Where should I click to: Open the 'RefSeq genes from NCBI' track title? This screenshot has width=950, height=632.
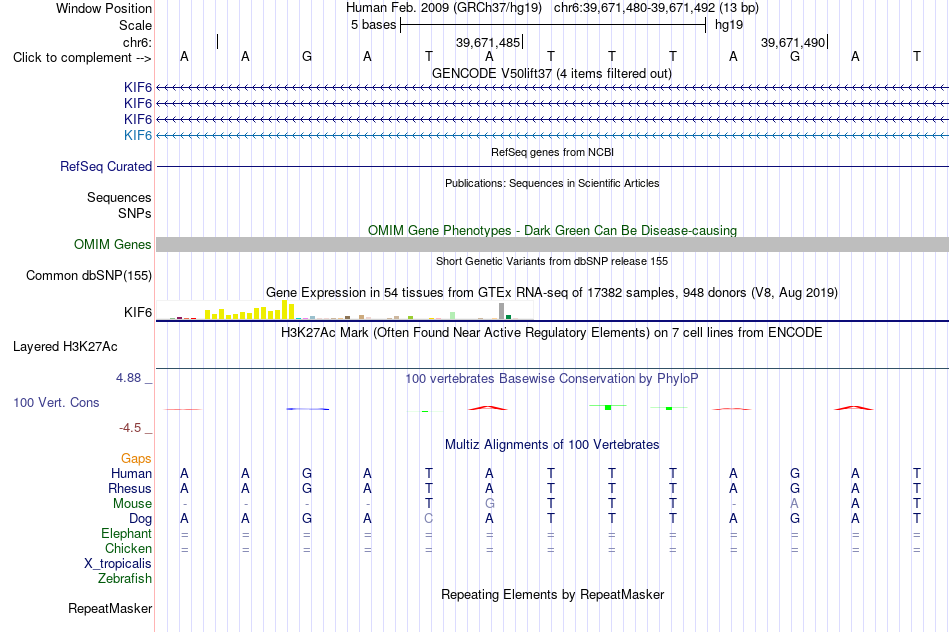click(552, 152)
